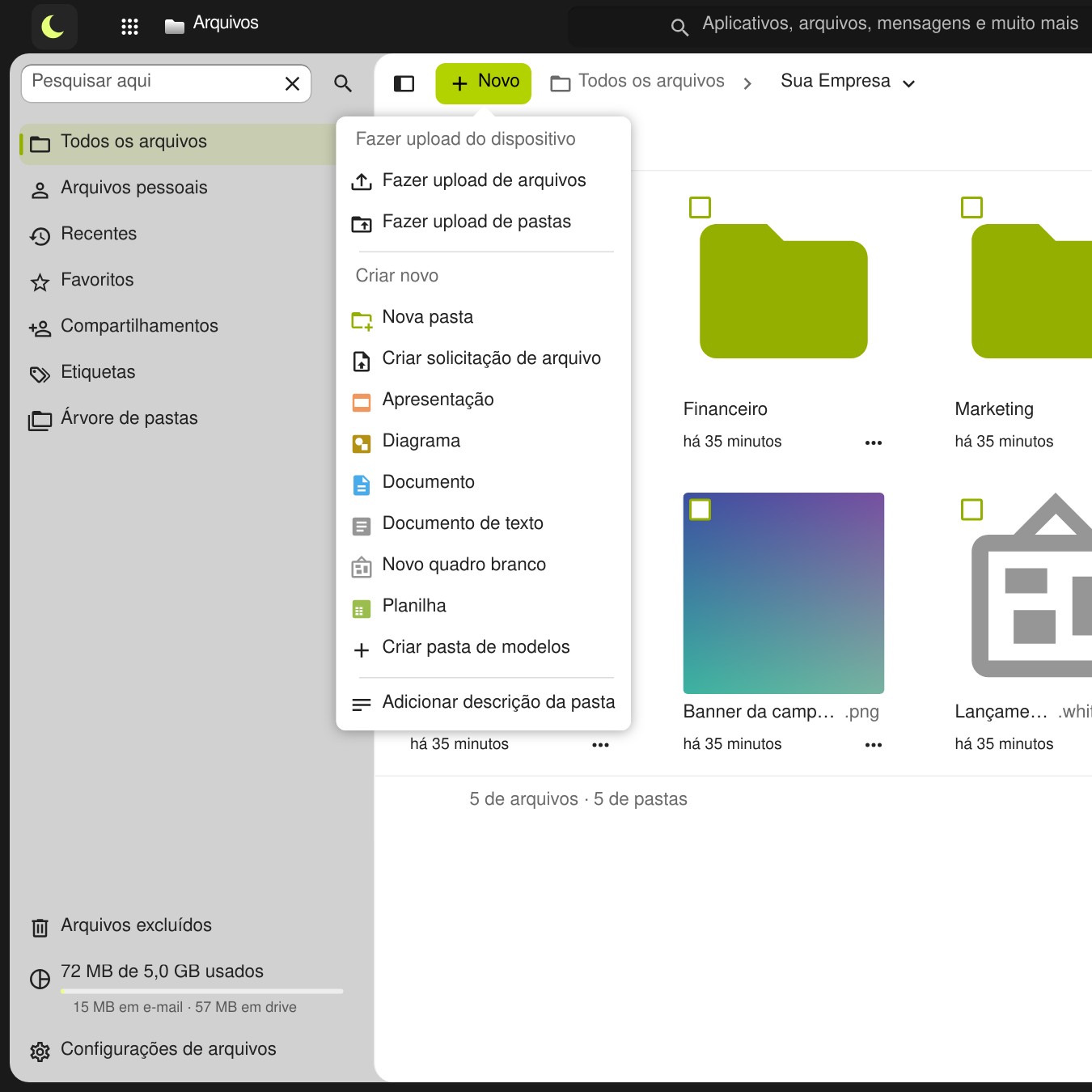Select Criar pasta de modelos
The image size is (1092, 1092).
point(483,648)
